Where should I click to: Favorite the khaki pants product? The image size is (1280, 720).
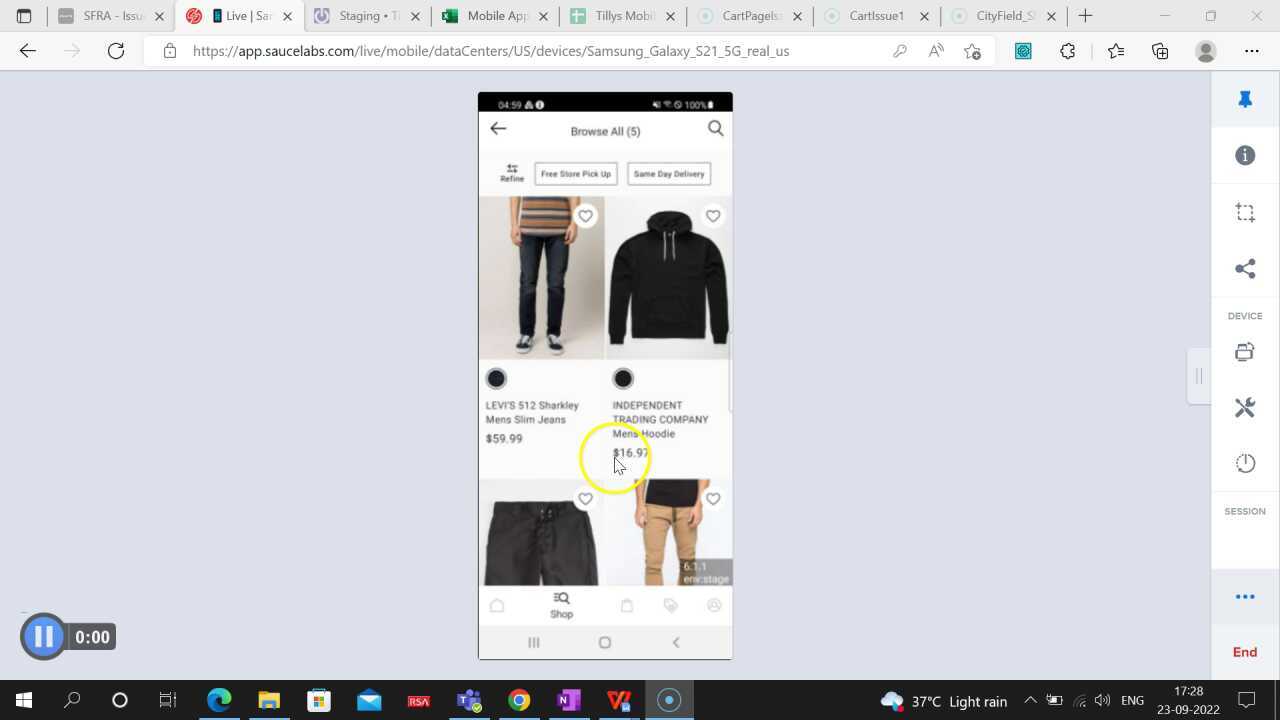(713, 499)
